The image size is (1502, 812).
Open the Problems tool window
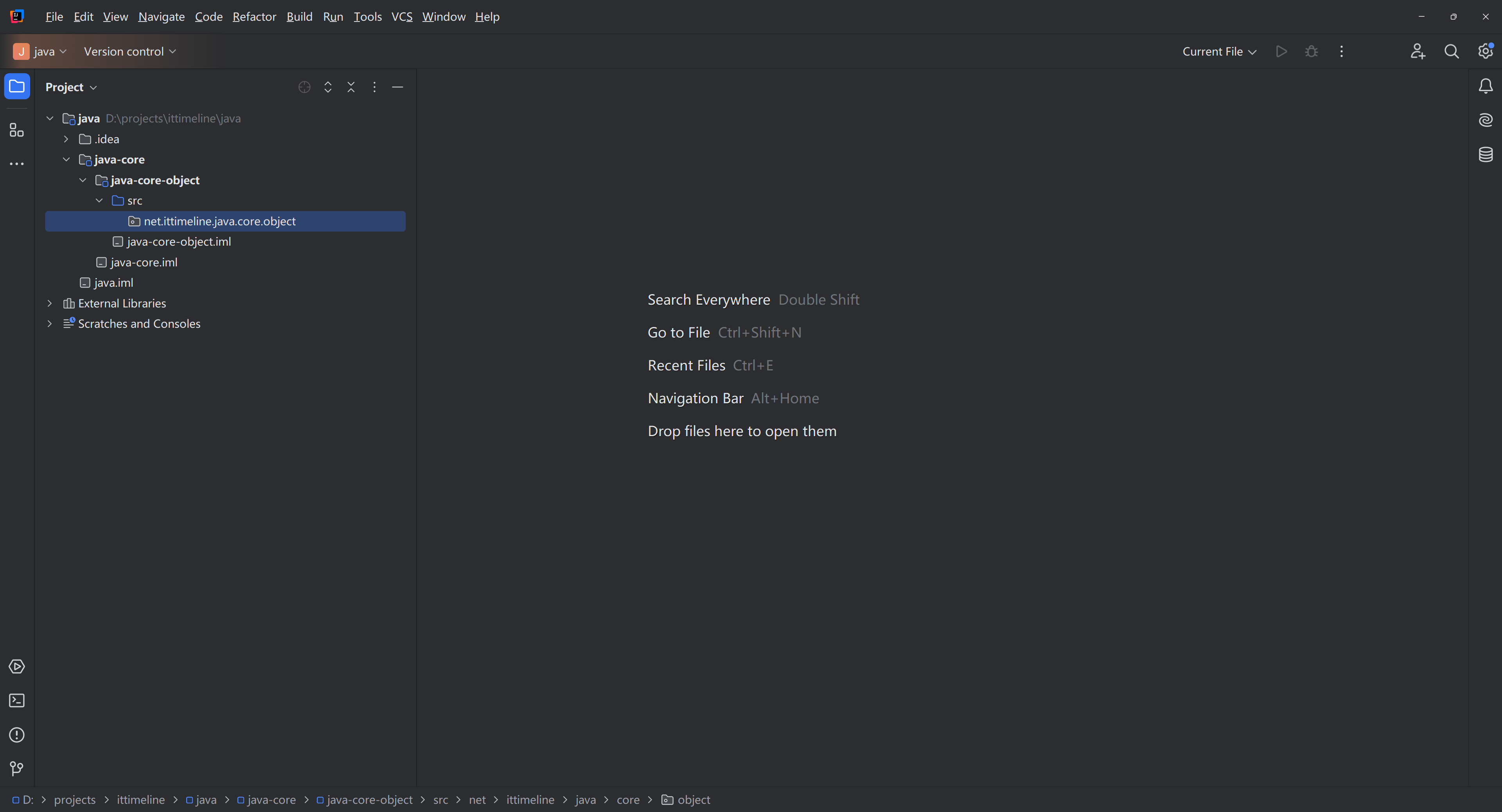point(17,735)
